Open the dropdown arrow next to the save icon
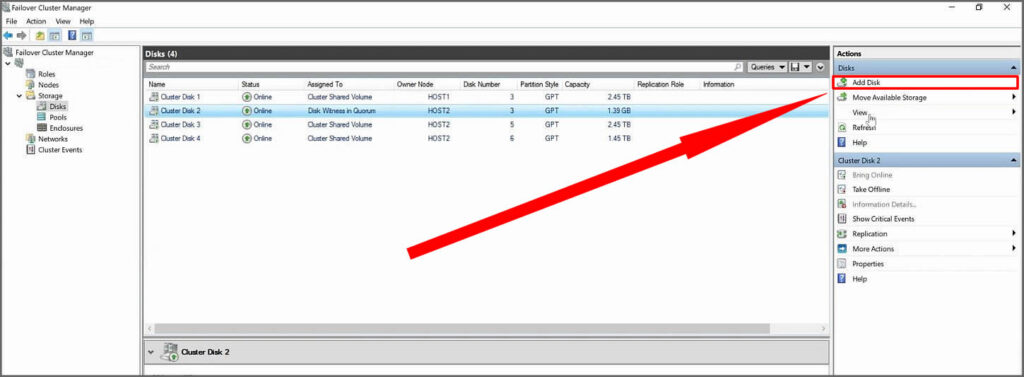Viewport: 1024px width, 377px height. (807, 67)
